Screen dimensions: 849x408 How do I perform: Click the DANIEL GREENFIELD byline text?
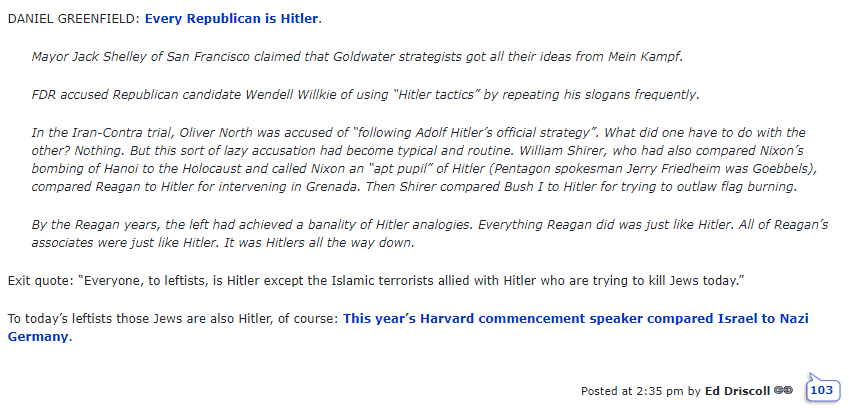73,19
